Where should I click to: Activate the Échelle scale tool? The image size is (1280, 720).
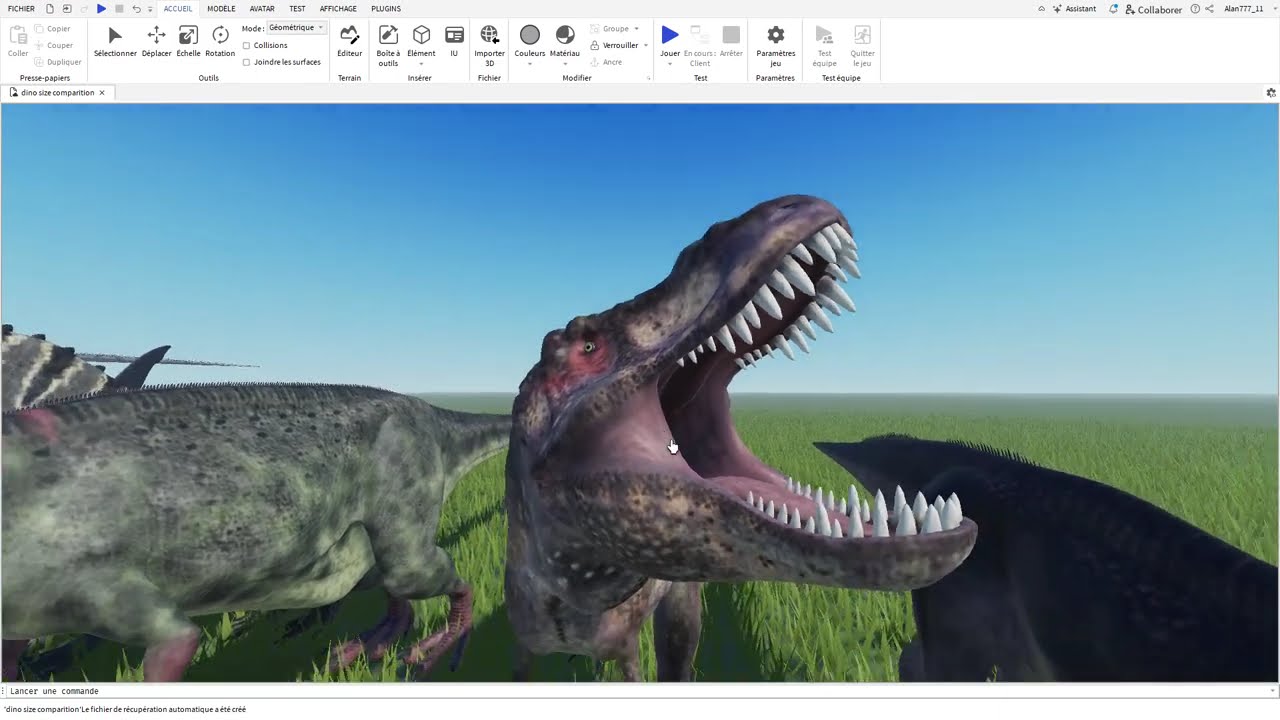coord(188,41)
